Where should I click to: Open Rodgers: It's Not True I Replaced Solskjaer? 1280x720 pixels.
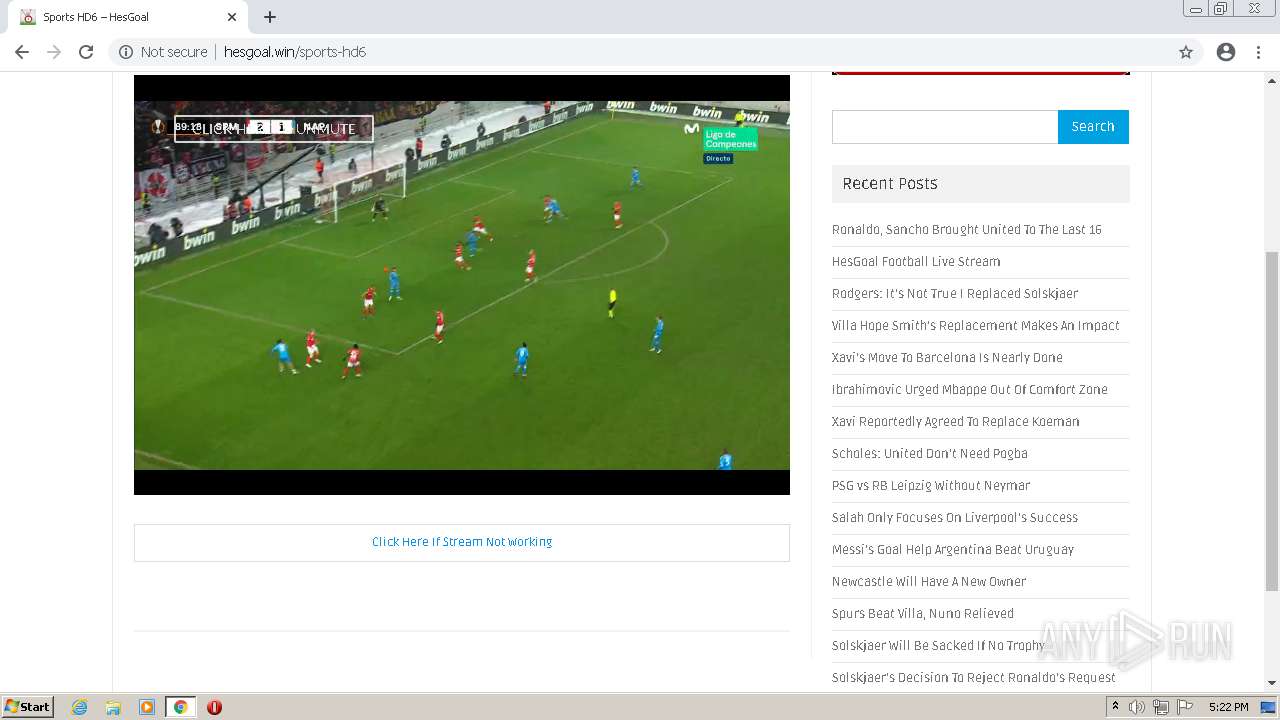(x=955, y=294)
